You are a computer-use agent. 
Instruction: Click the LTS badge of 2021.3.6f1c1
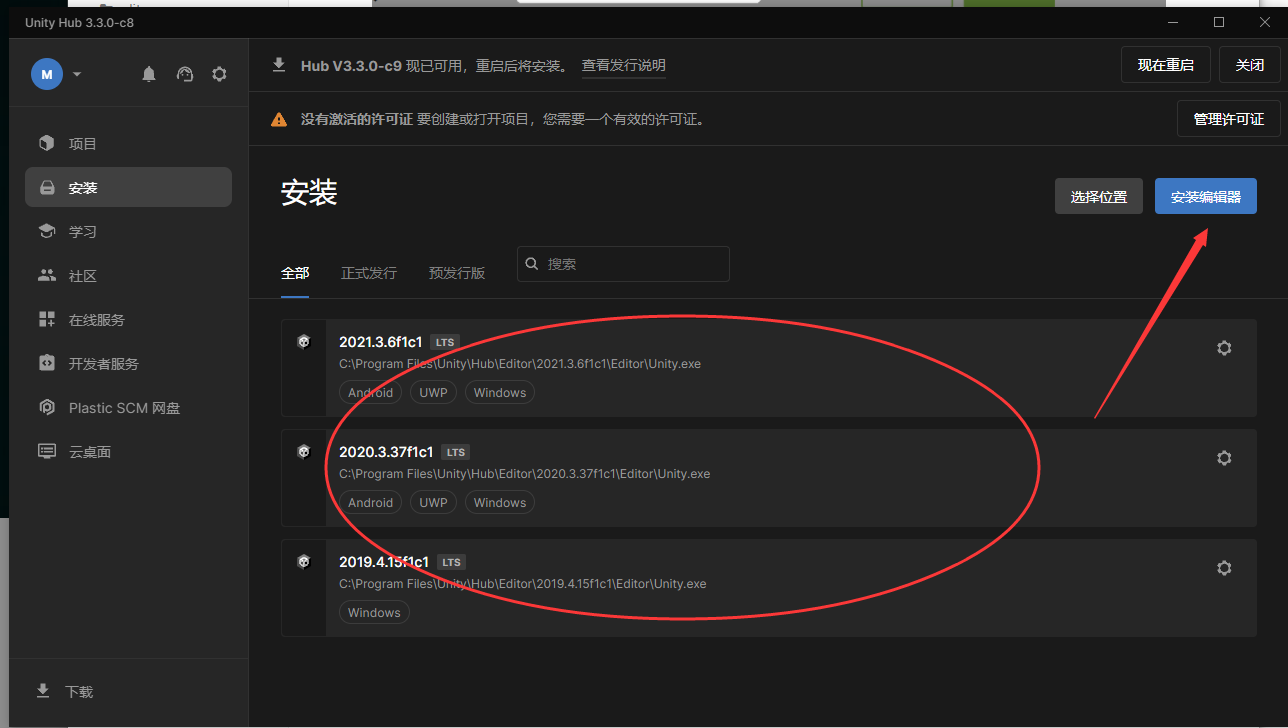click(445, 342)
